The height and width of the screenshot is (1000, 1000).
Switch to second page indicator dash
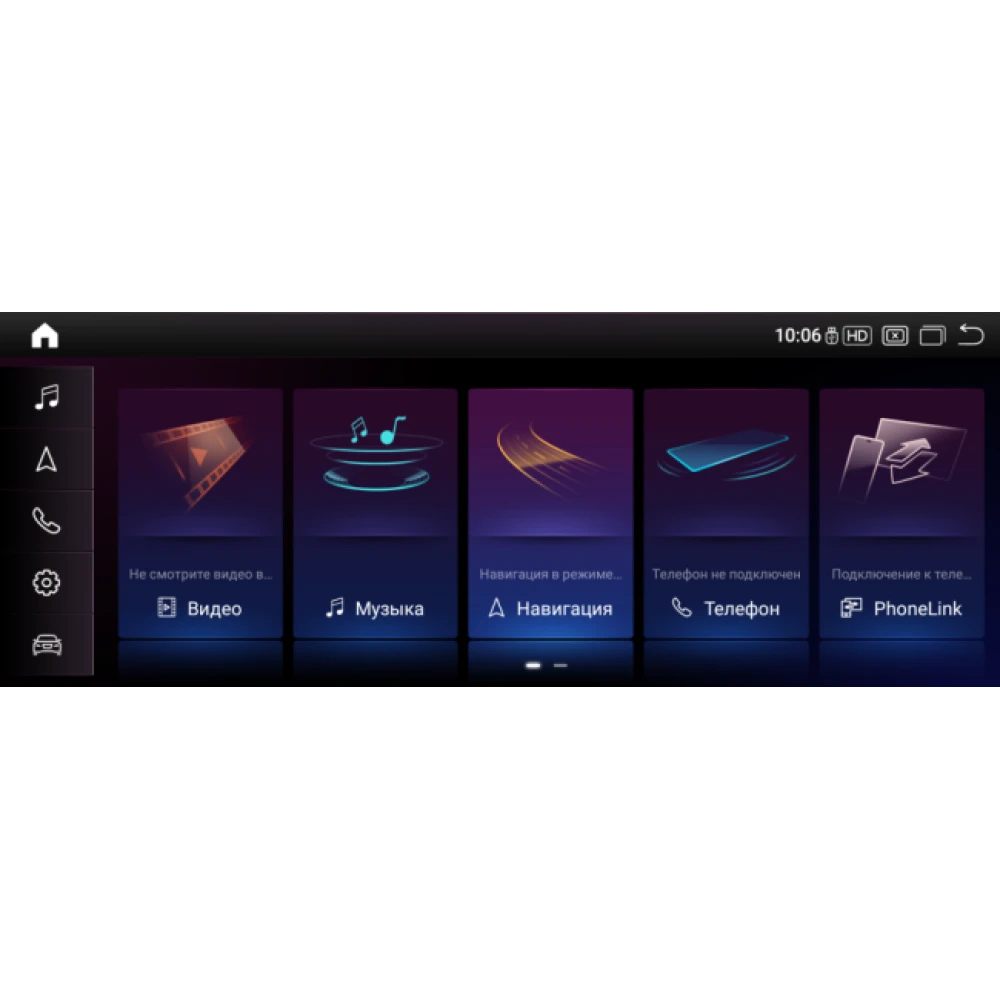tap(561, 665)
